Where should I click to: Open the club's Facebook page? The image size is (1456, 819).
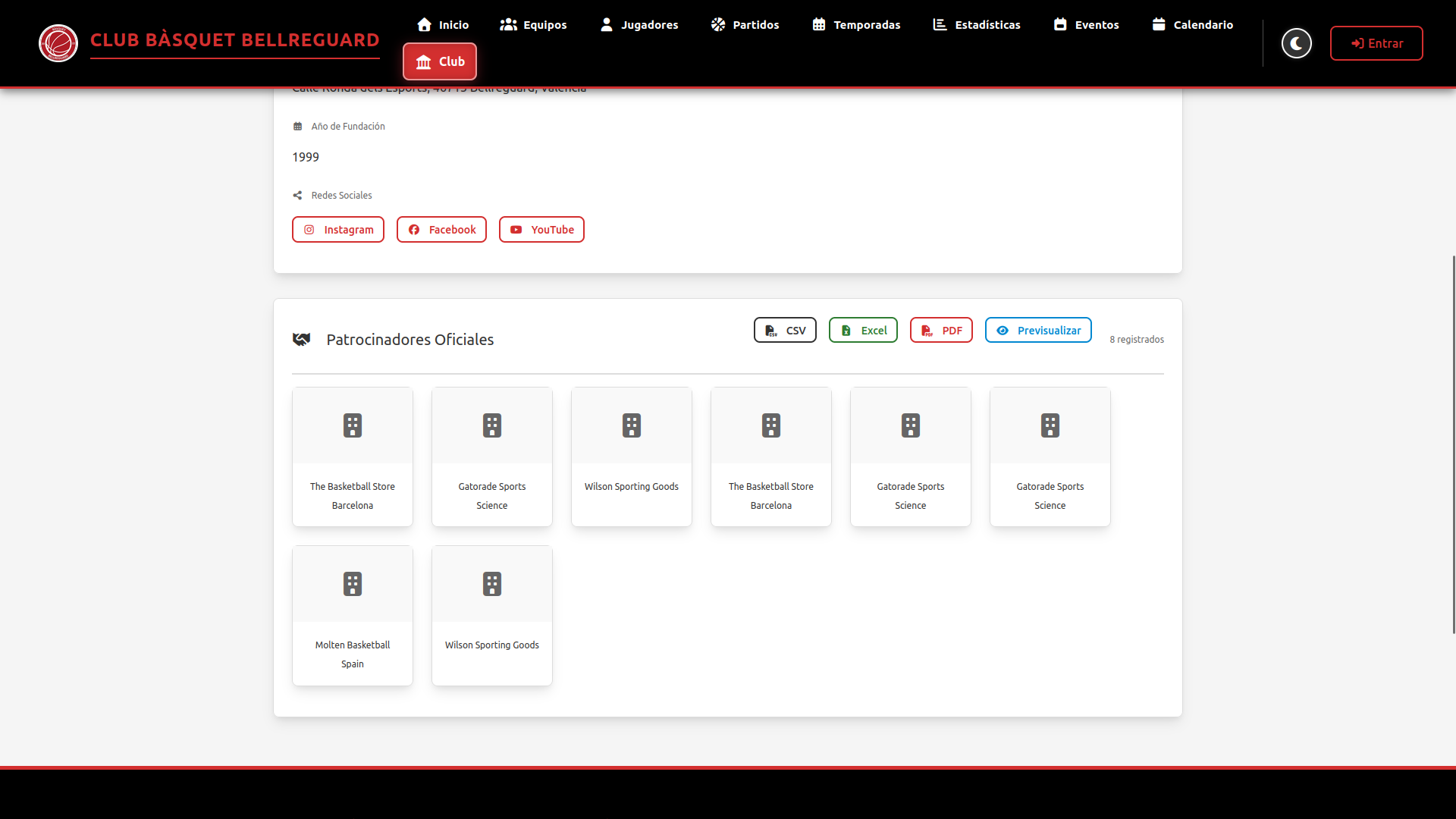441,230
